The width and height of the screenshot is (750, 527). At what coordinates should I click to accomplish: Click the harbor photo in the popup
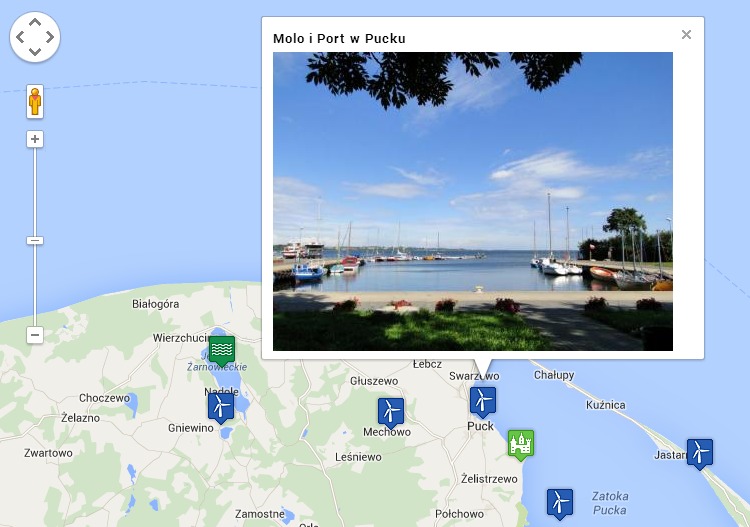coord(473,201)
